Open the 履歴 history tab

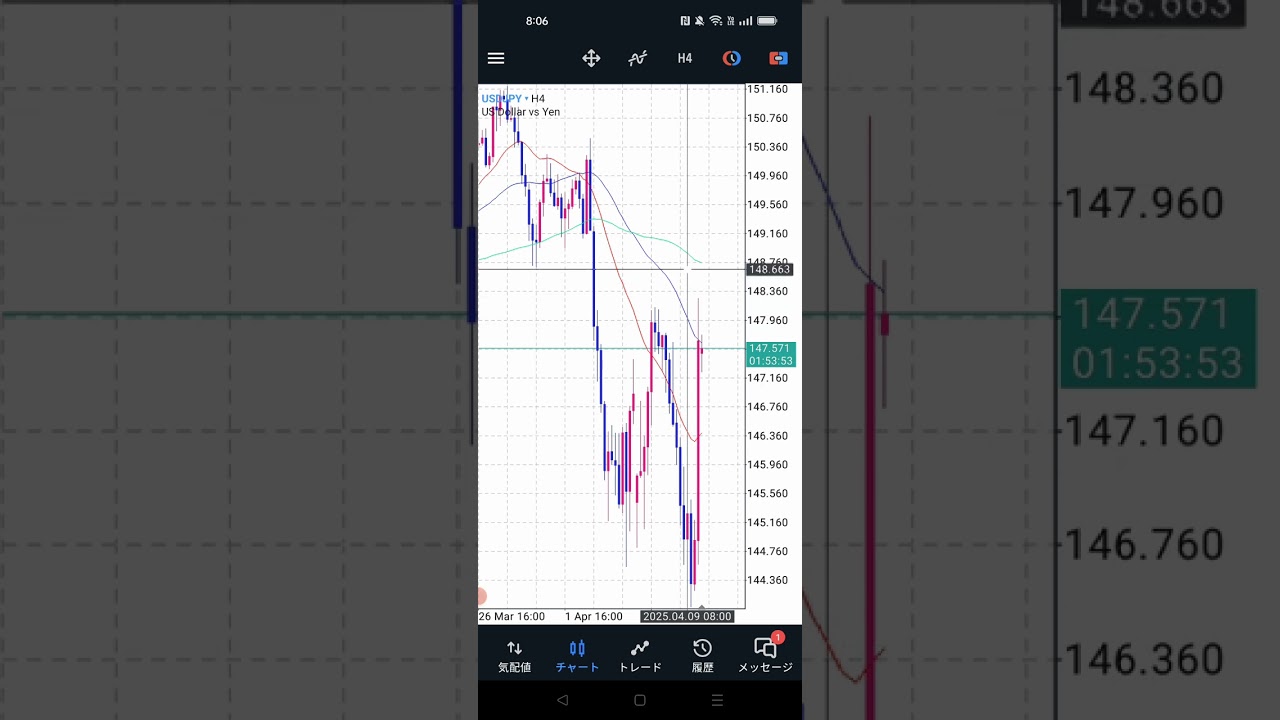point(702,656)
